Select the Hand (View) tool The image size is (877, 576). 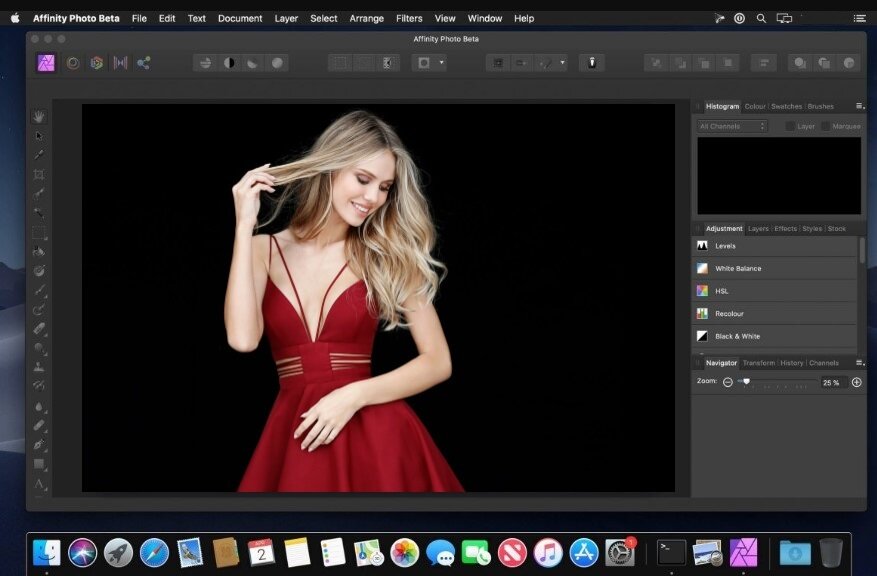pos(39,117)
